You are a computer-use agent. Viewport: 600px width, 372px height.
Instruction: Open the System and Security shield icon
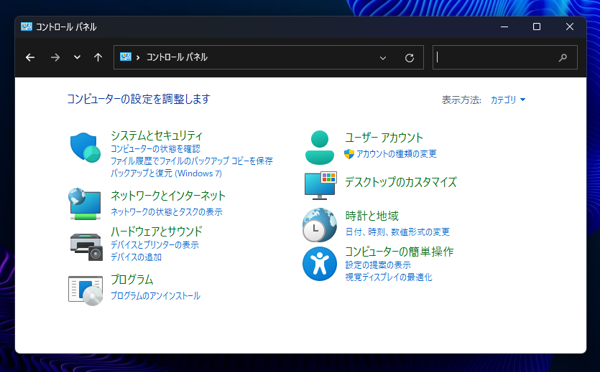click(x=85, y=147)
